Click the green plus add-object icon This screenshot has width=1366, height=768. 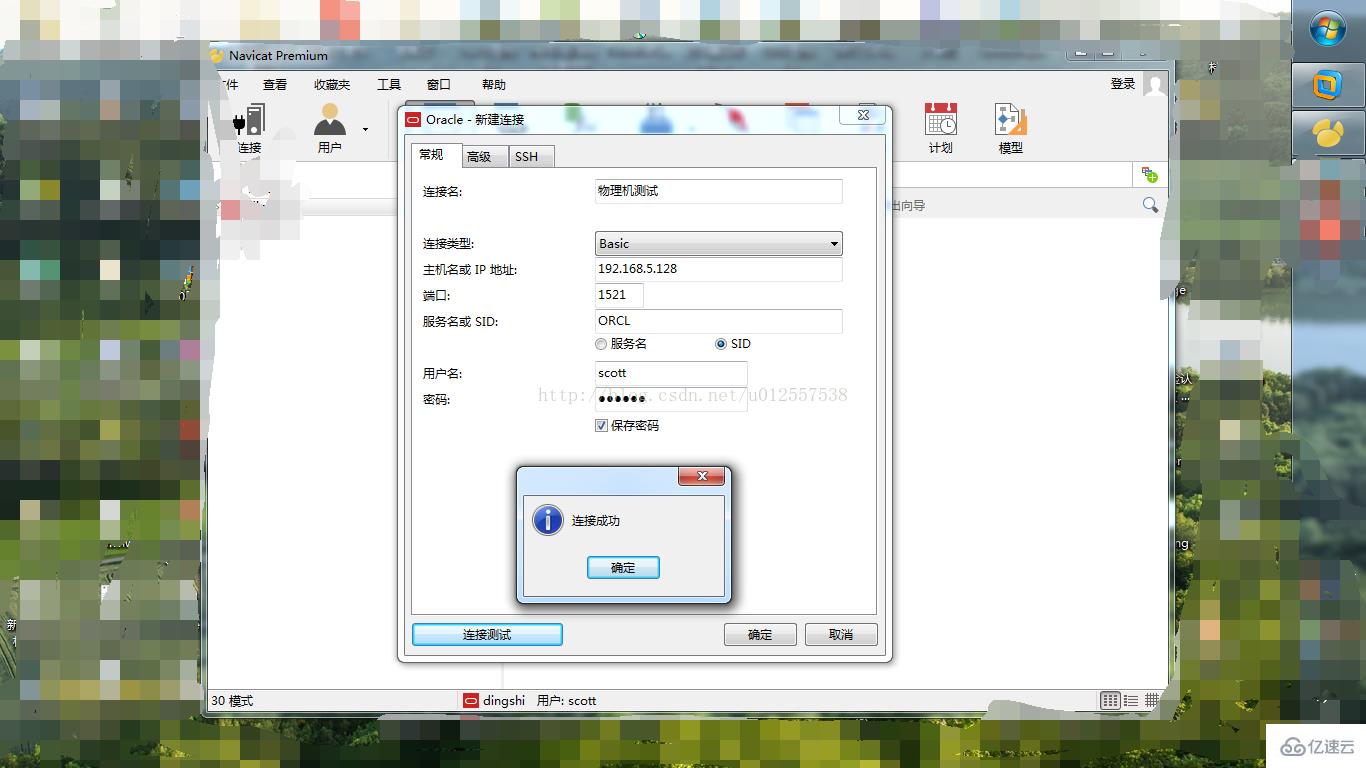coord(1150,175)
